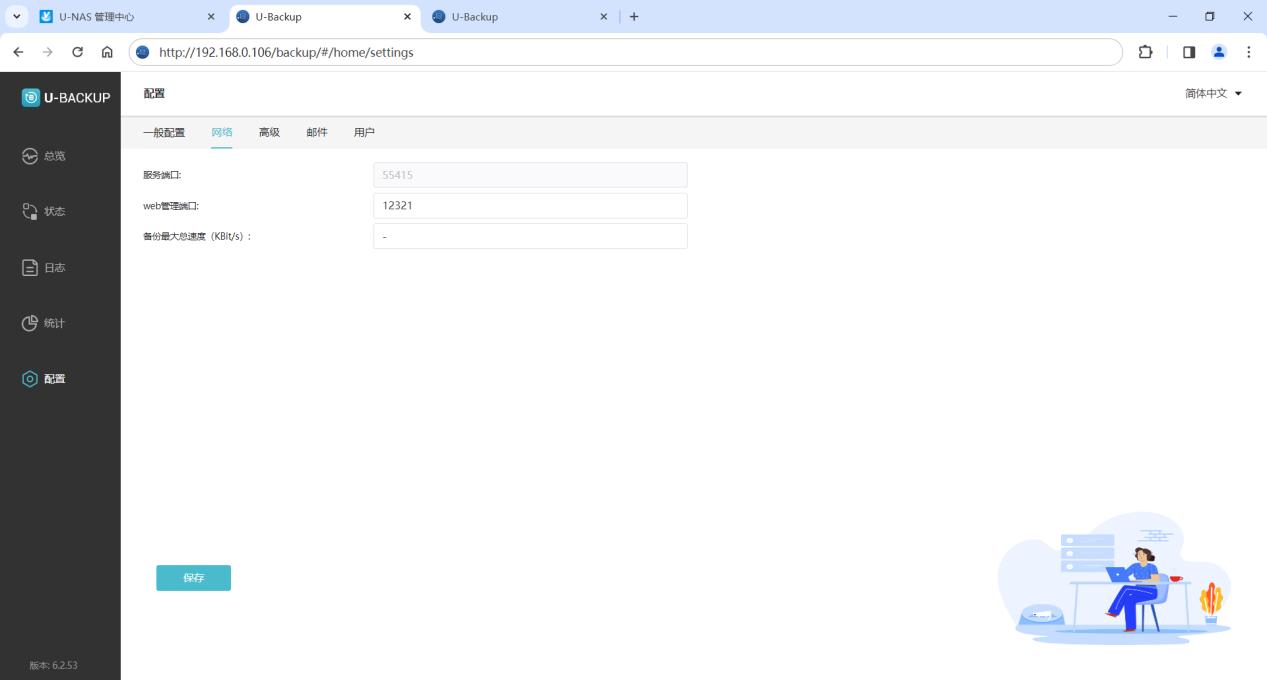
Task: Open the Chrome profile avatar icon
Action: 1219,52
